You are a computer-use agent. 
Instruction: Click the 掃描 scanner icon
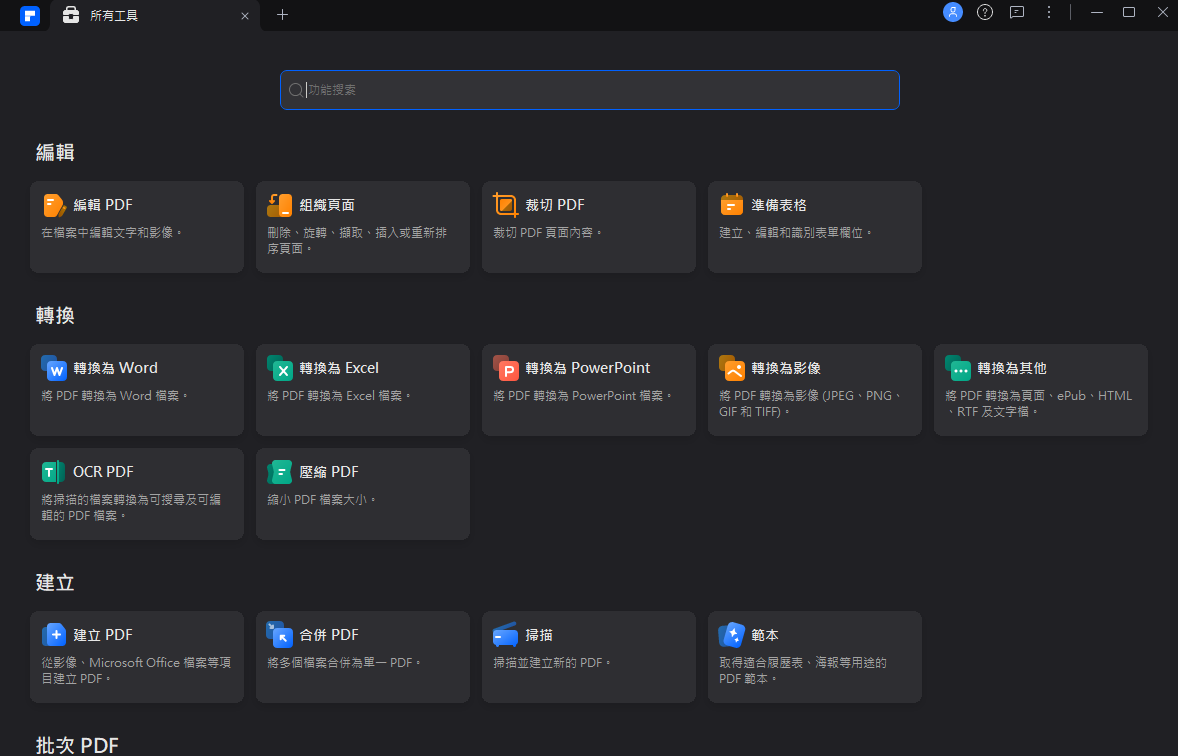506,635
